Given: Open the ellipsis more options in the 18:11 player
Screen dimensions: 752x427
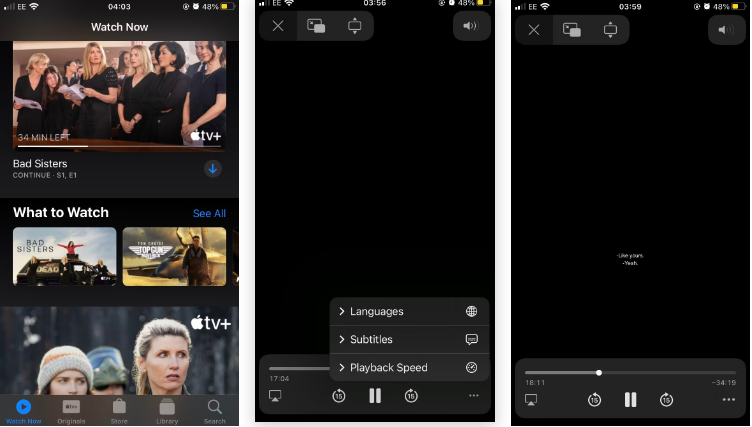Looking at the screenshot, I should click(728, 400).
